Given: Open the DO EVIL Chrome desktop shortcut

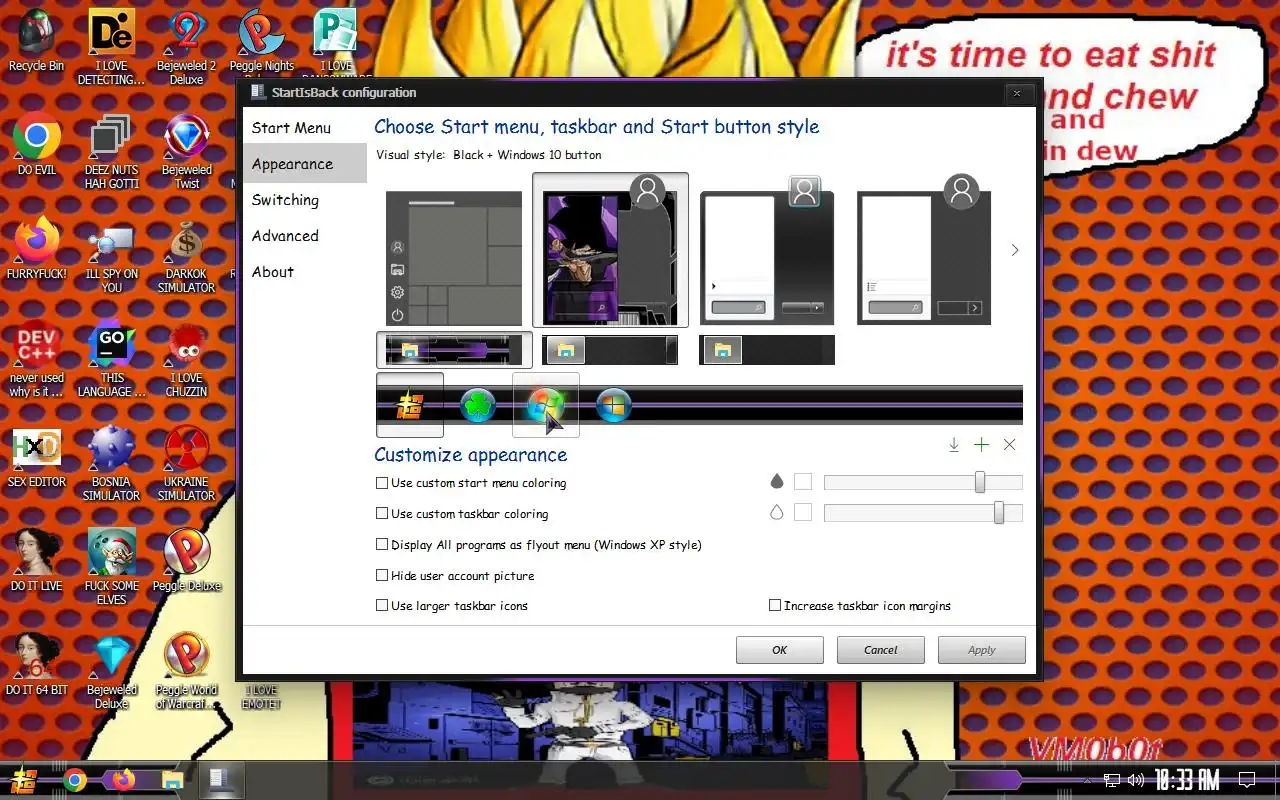Looking at the screenshot, I should (x=37, y=145).
